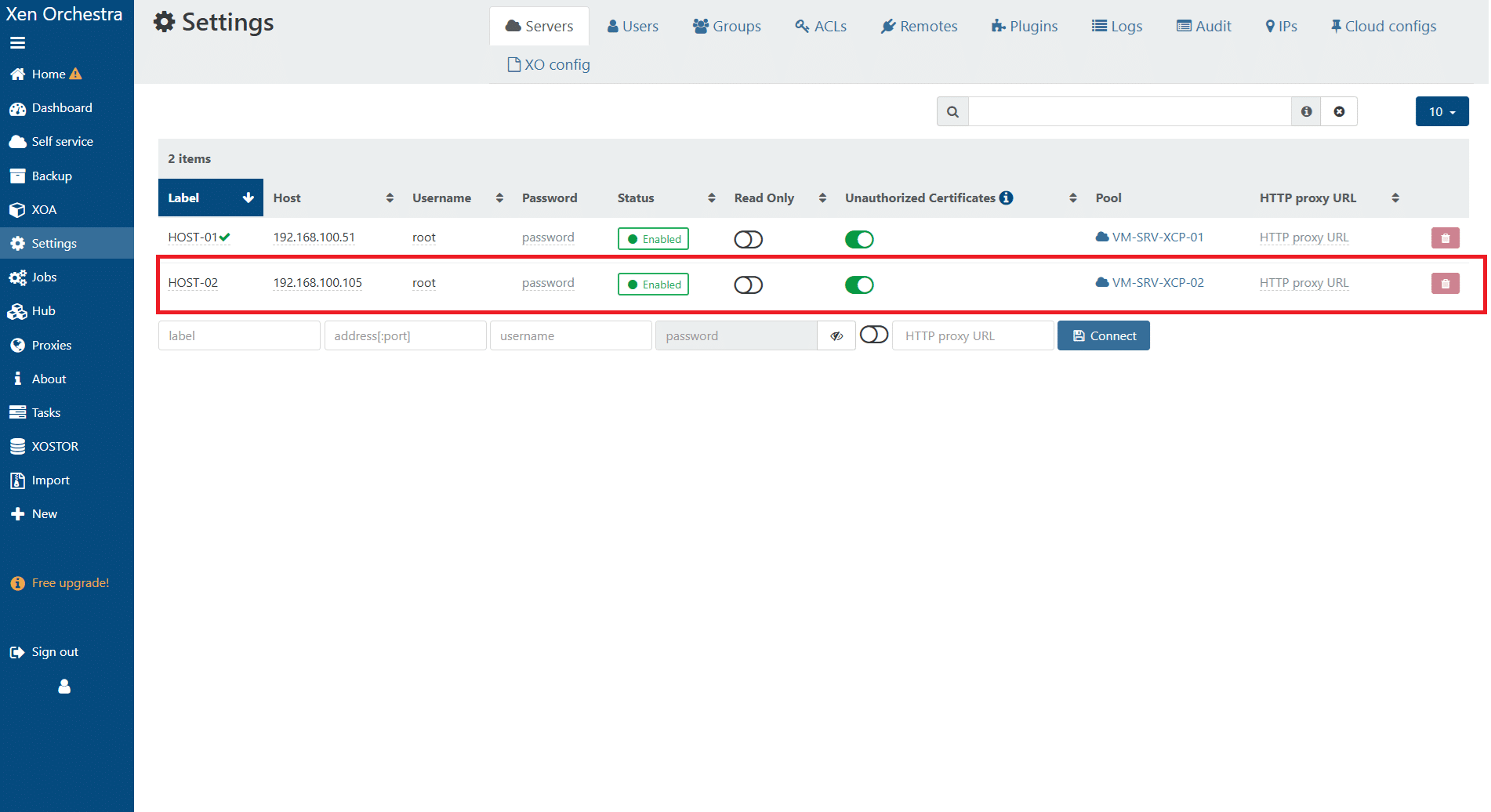Screen dimensions: 1491x812
Task: Sort by Unauthorized Certificates column
Action: tap(960, 198)
